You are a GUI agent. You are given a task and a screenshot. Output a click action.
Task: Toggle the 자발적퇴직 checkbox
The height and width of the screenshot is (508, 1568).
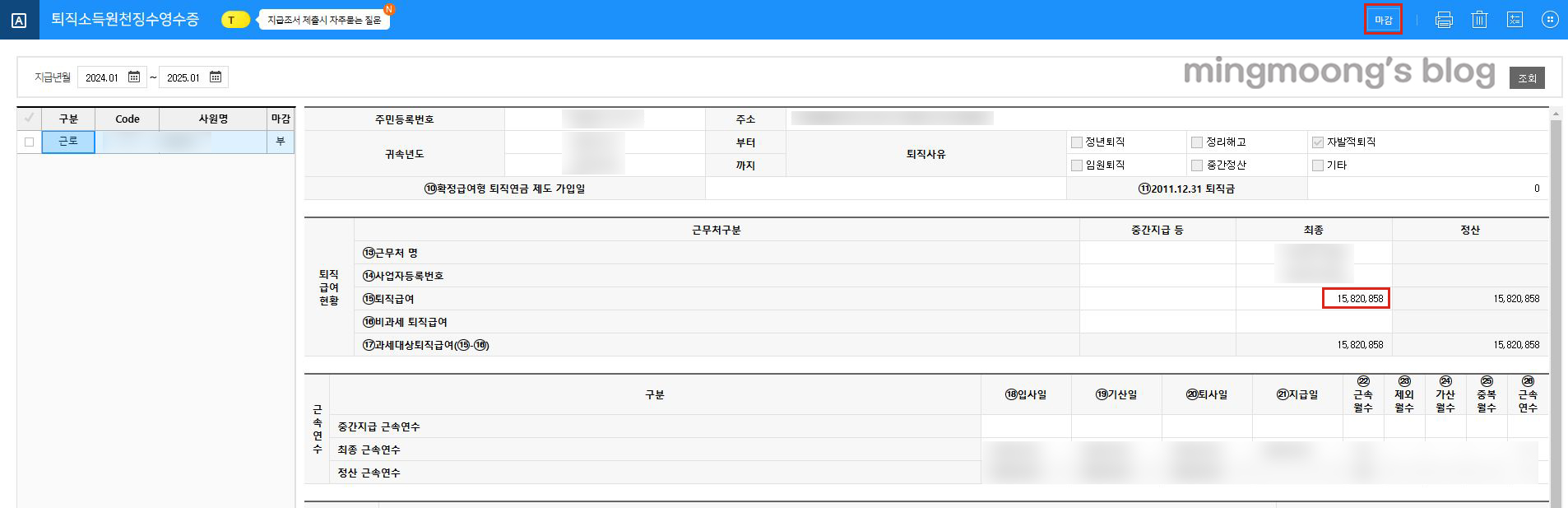click(1318, 142)
